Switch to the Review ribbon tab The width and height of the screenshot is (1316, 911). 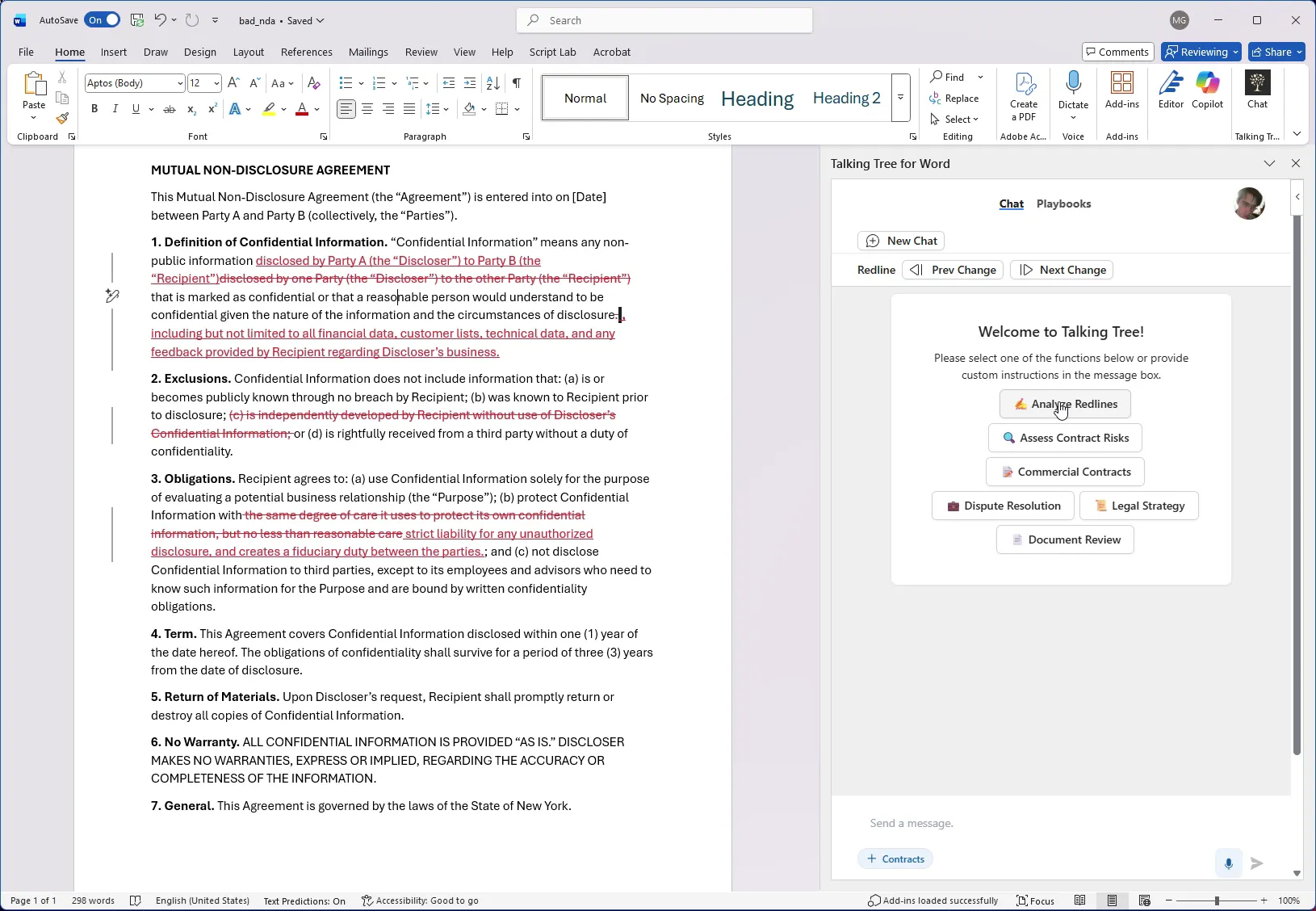point(421,52)
